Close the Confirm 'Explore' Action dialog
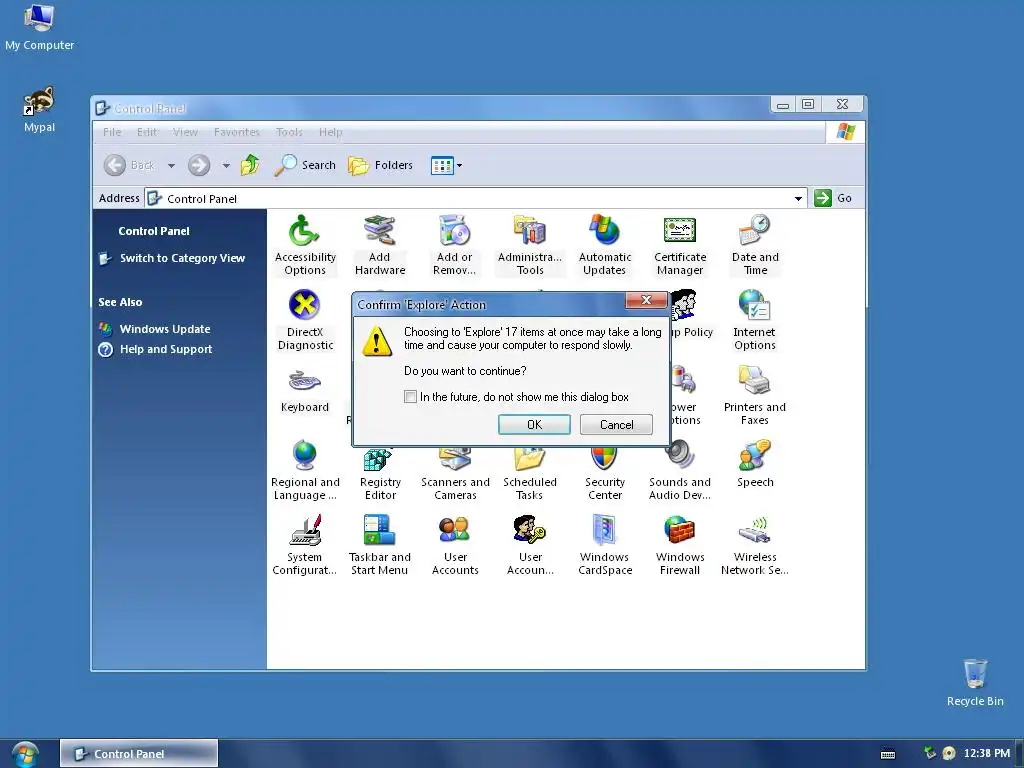1024x768 pixels. (x=646, y=300)
